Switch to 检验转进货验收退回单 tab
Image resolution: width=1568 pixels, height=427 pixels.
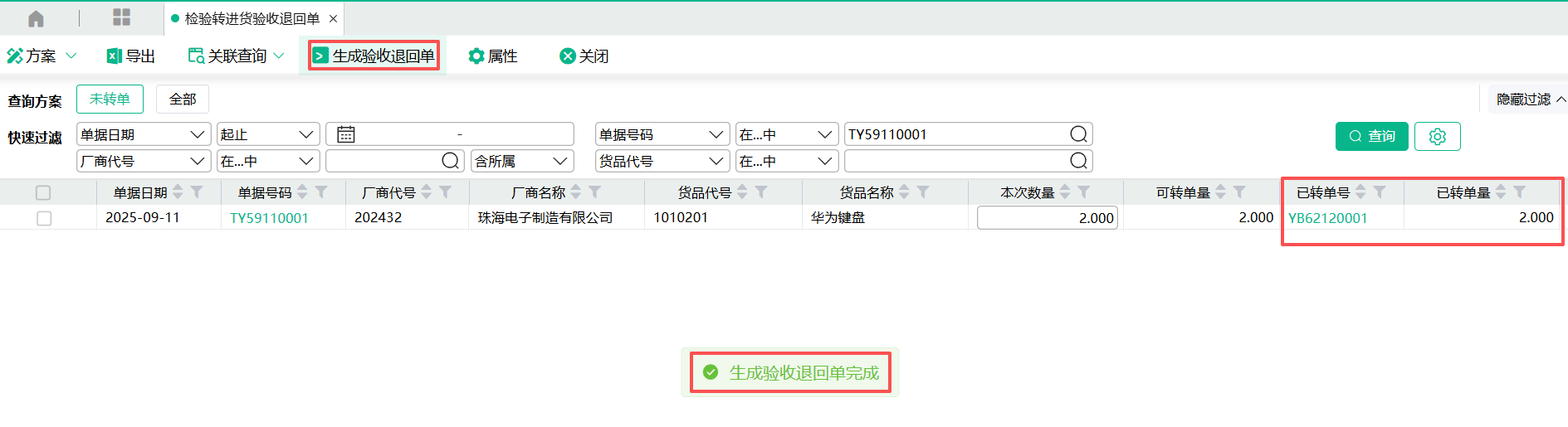(x=251, y=18)
